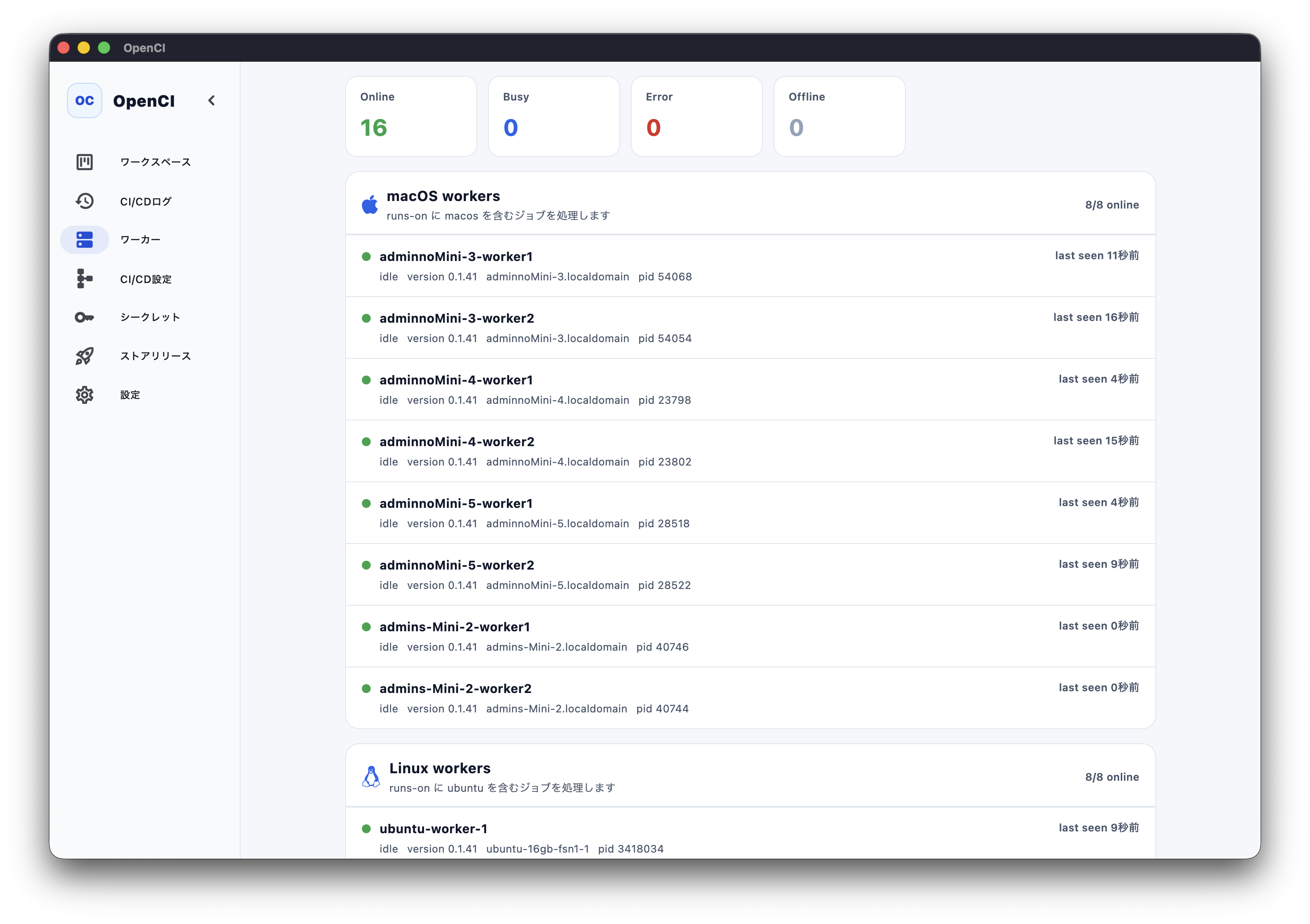The image size is (1310, 924).
Task: Click admins-Mini-2-worker2 green status dot
Action: click(366, 688)
